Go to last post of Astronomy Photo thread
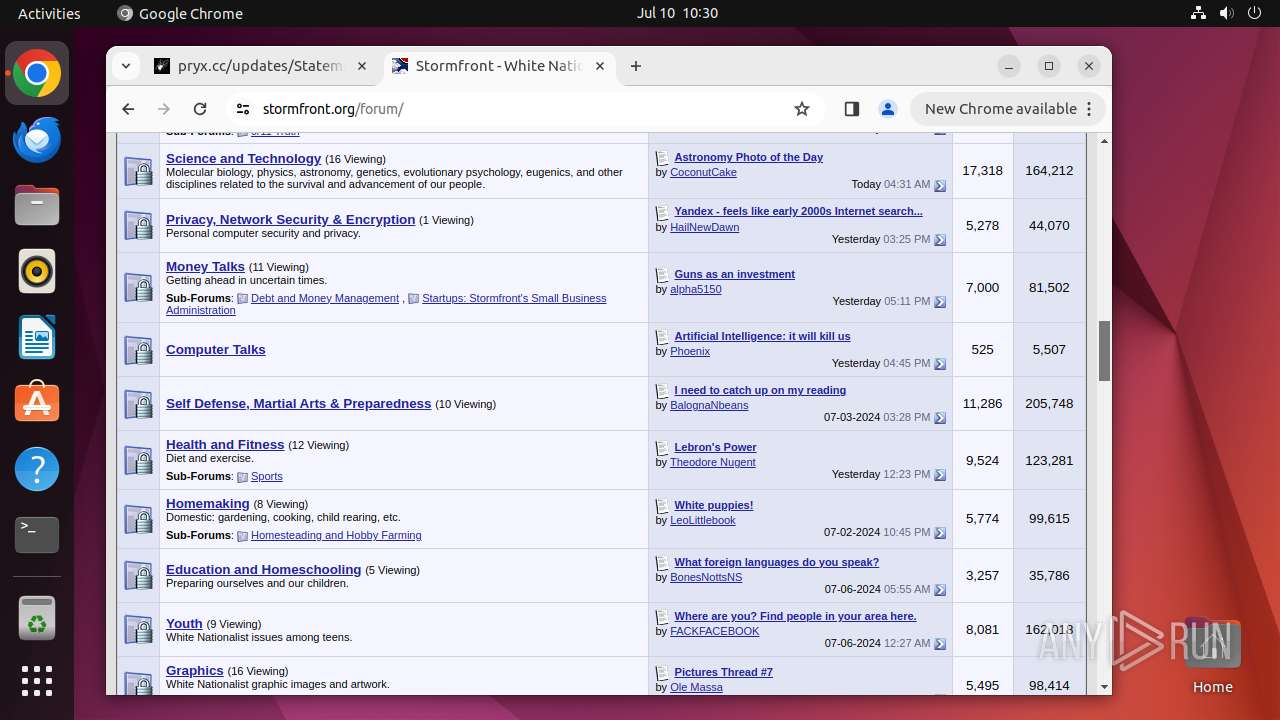The image size is (1280, 720). pos(940,185)
